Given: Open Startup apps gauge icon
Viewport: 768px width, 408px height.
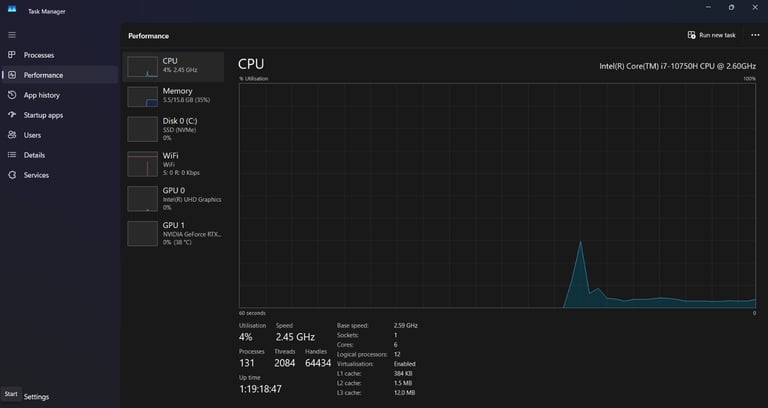Looking at the screenshot, I should [12, 115].
